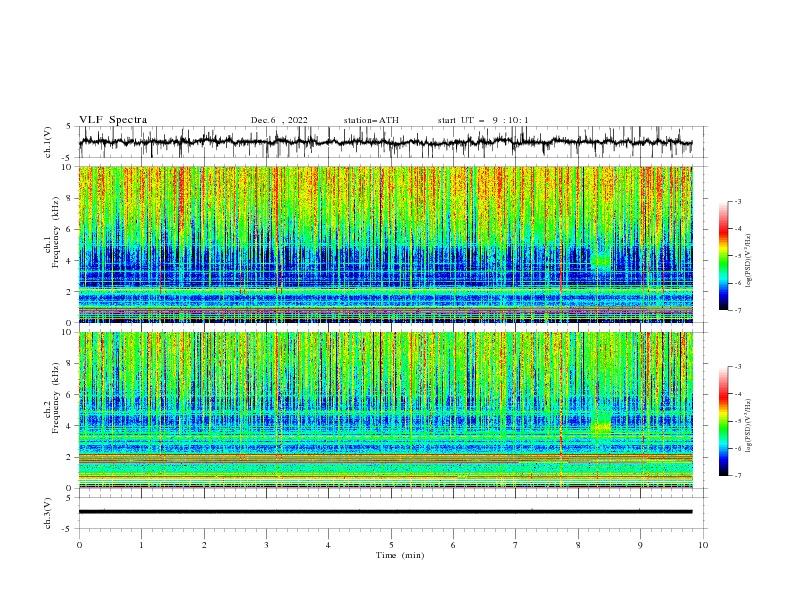Click the "-7" tick on ch.1 colorbar

737,310
